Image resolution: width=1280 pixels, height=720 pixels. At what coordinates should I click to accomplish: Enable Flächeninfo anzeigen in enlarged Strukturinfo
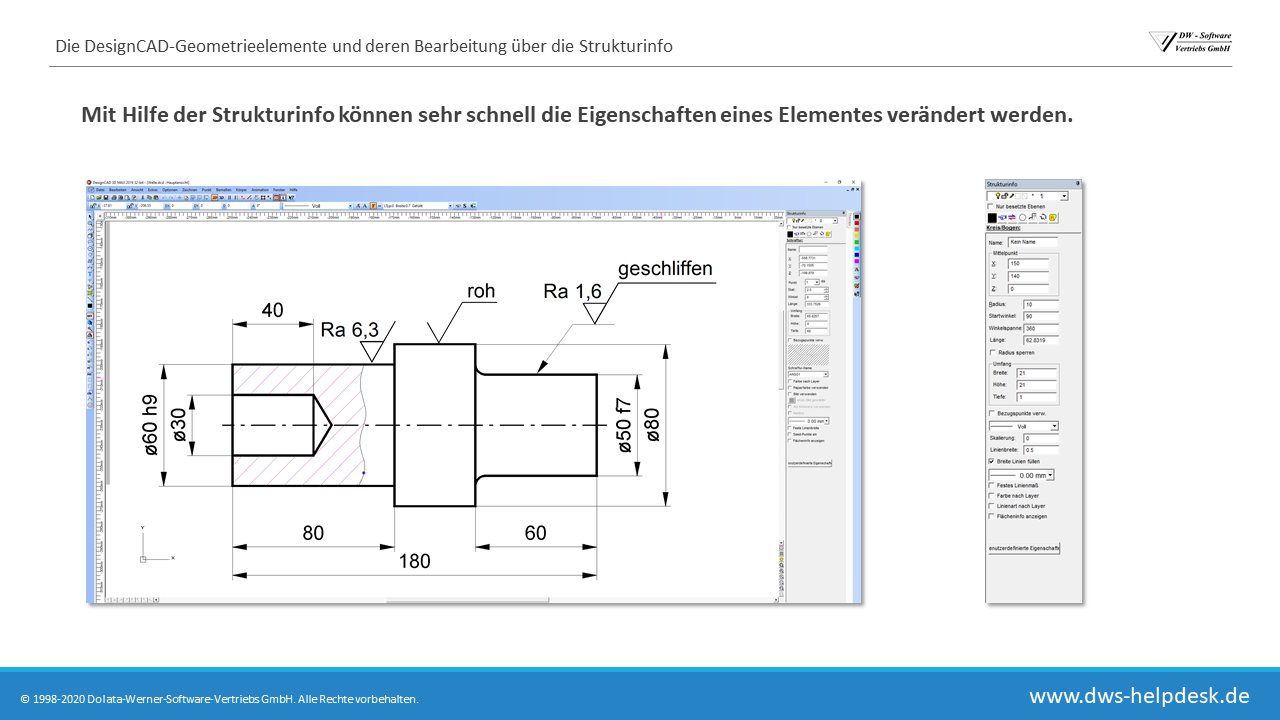[991, 516]
